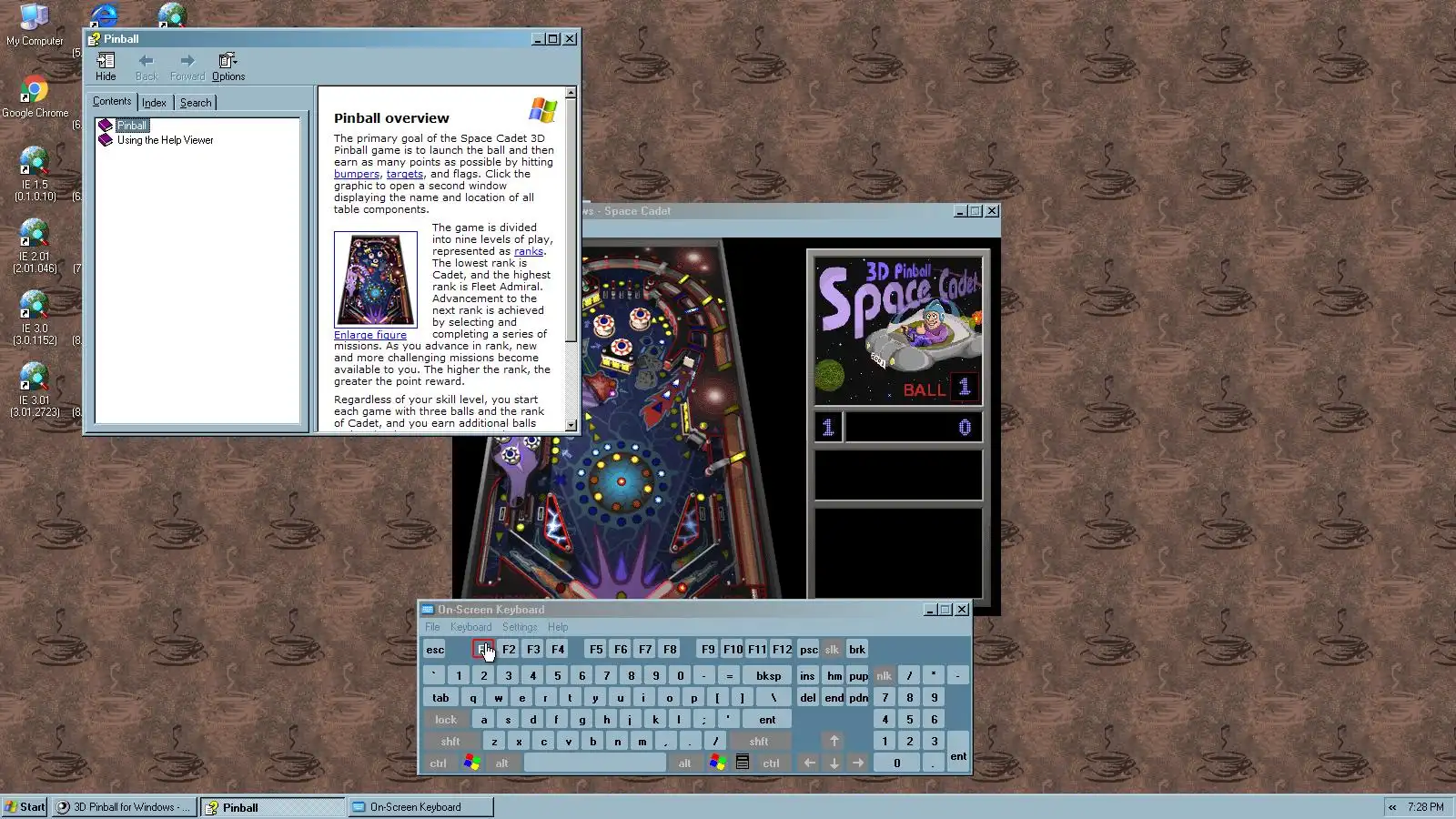Click the space bar on the on-screen keyboard
Viewport: 1456px width, 819px height.
pyautogui.click(x=595, y=763)
